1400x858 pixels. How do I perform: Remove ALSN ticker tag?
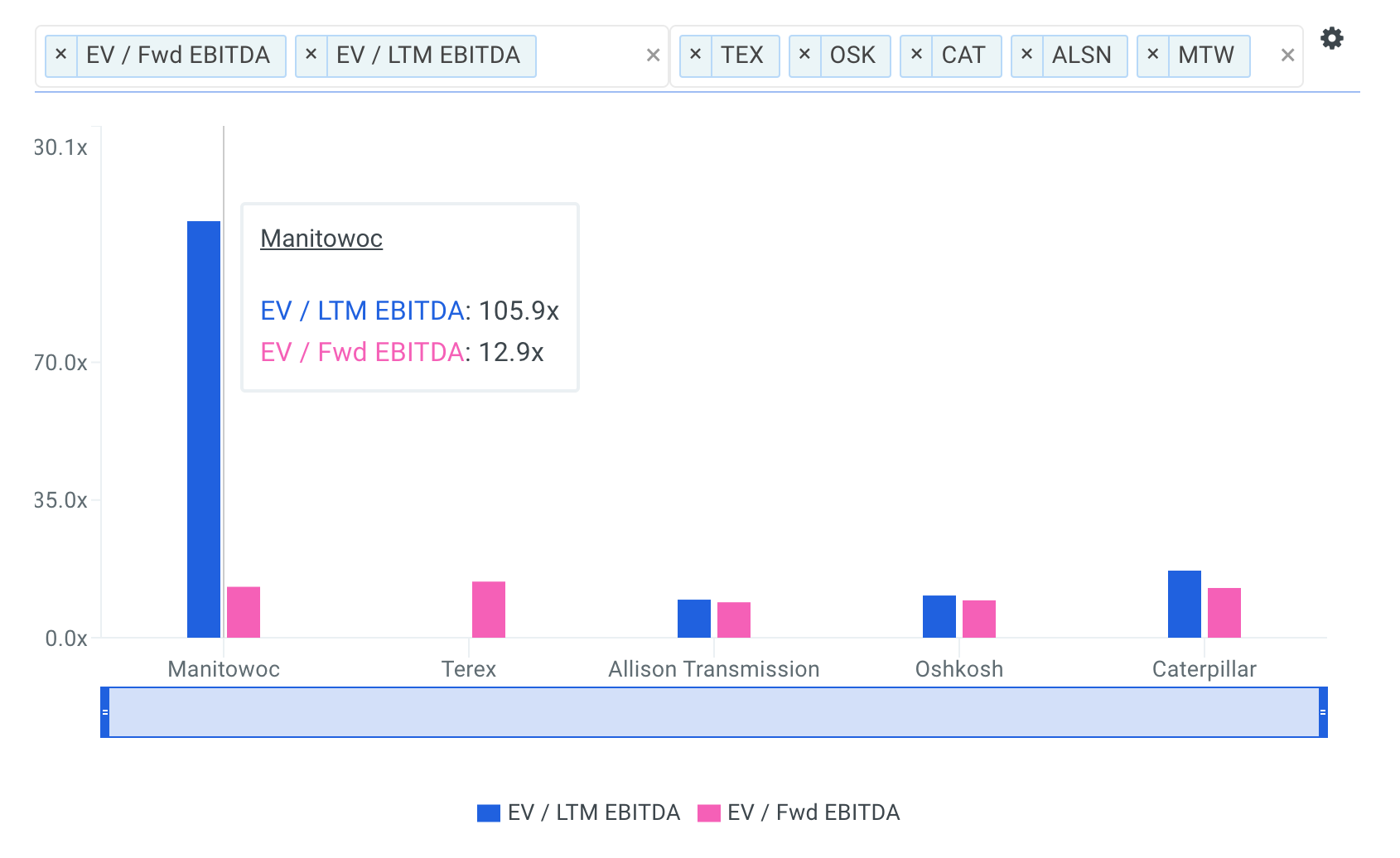(x=1026, y=55)
